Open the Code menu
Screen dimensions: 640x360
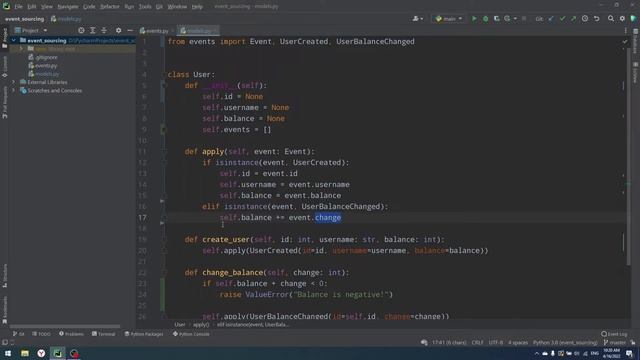coord(89,7)
